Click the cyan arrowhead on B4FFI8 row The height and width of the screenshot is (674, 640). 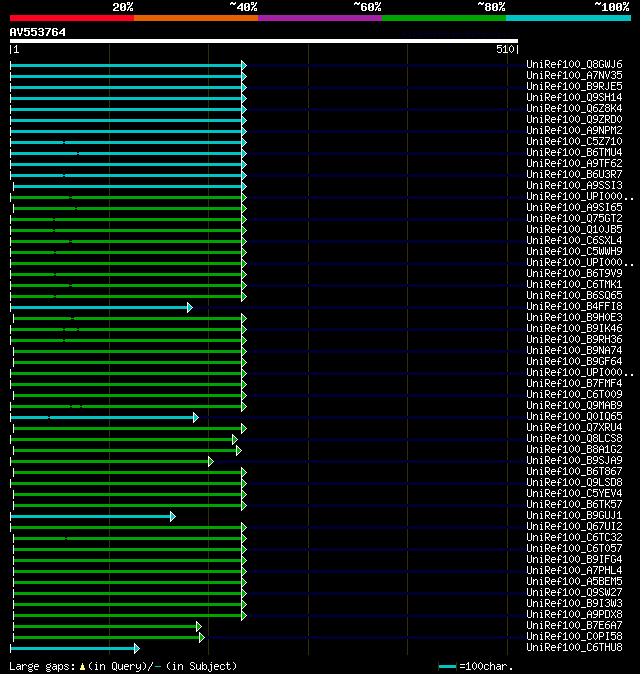(190, 307)
